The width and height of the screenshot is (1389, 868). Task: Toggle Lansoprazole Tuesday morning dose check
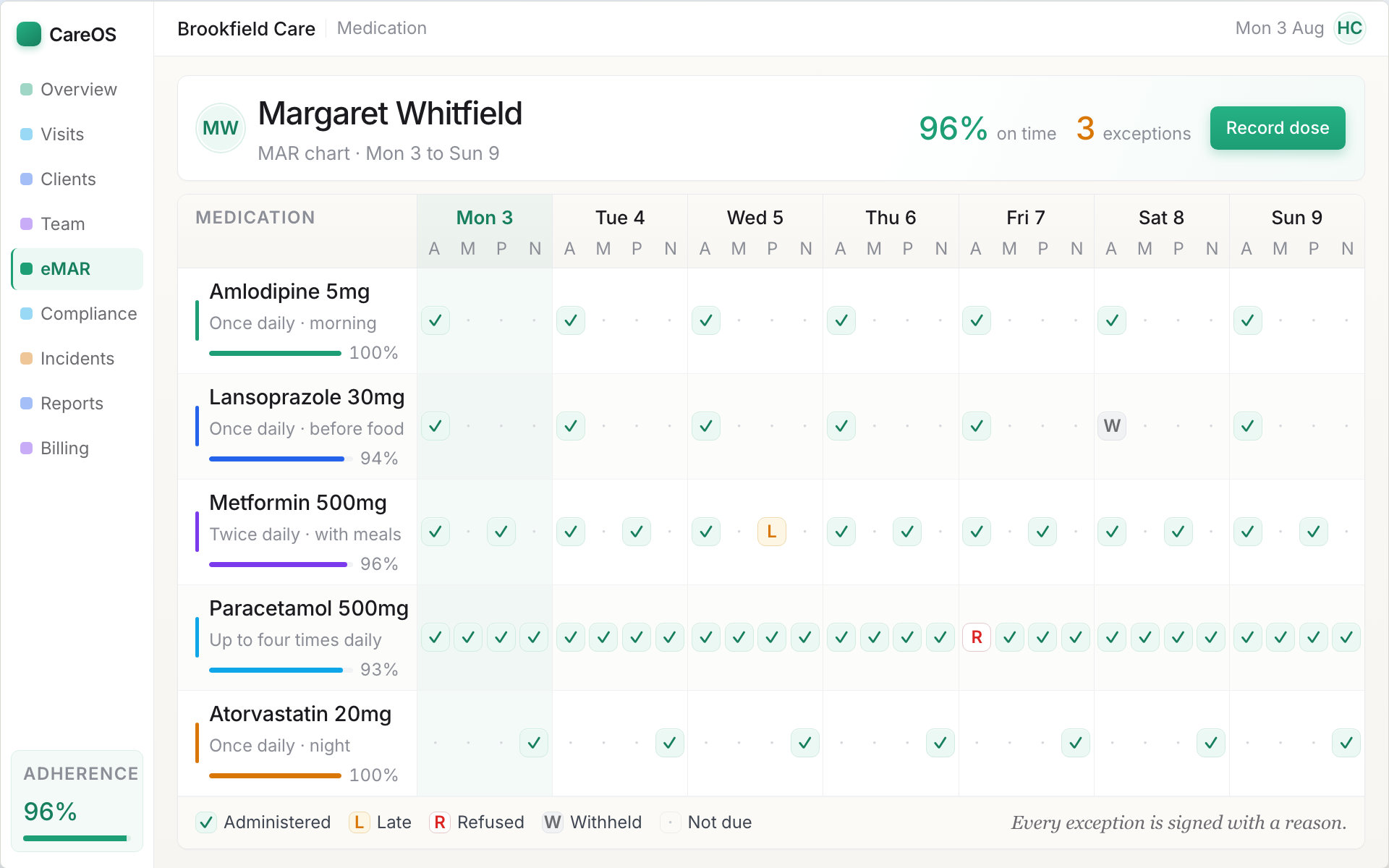[571, 426]
